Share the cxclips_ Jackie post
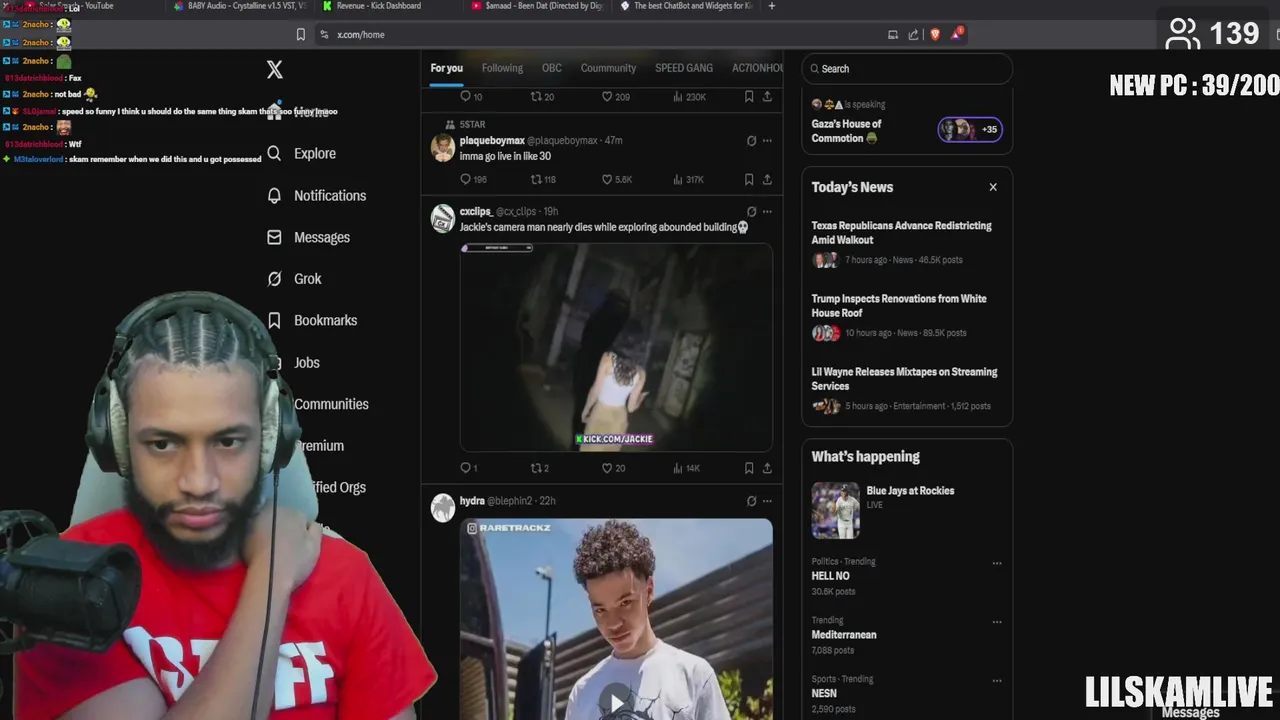 point(767,468)
